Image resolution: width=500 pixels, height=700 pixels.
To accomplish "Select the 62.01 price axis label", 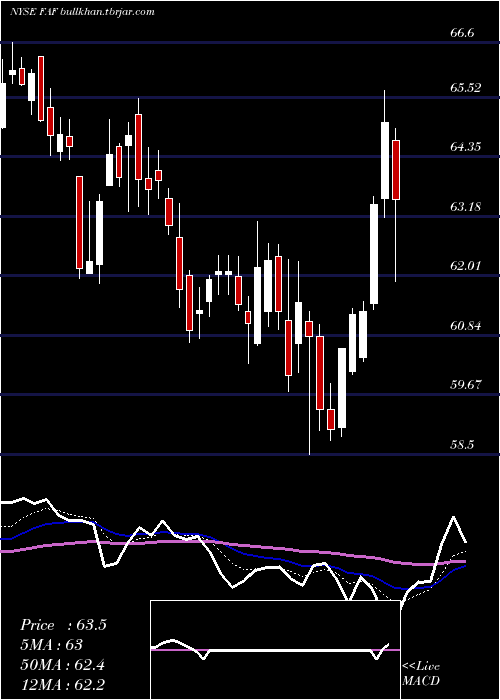I will (x=466, y=266).
